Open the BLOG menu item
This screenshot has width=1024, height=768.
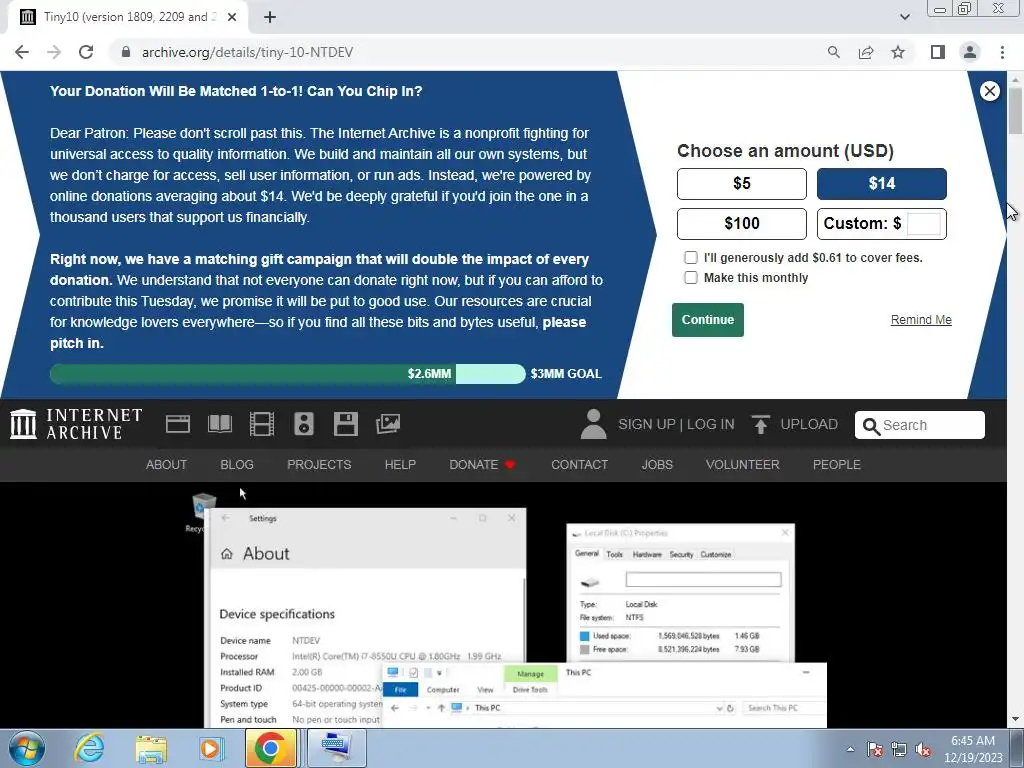tap(237, 464)
